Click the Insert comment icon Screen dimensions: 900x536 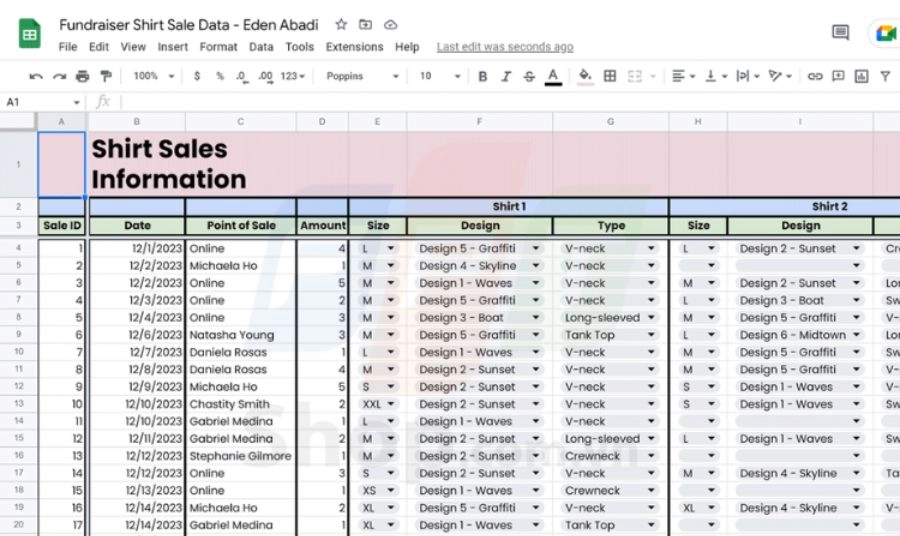coord(838,76)
